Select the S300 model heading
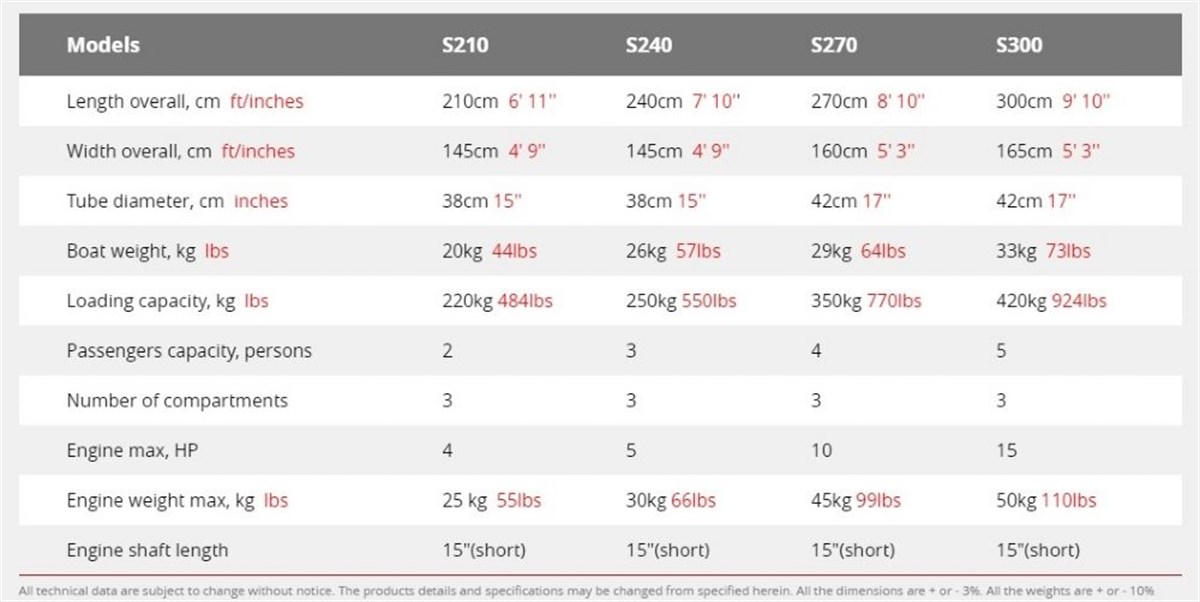 (1019, 45)
